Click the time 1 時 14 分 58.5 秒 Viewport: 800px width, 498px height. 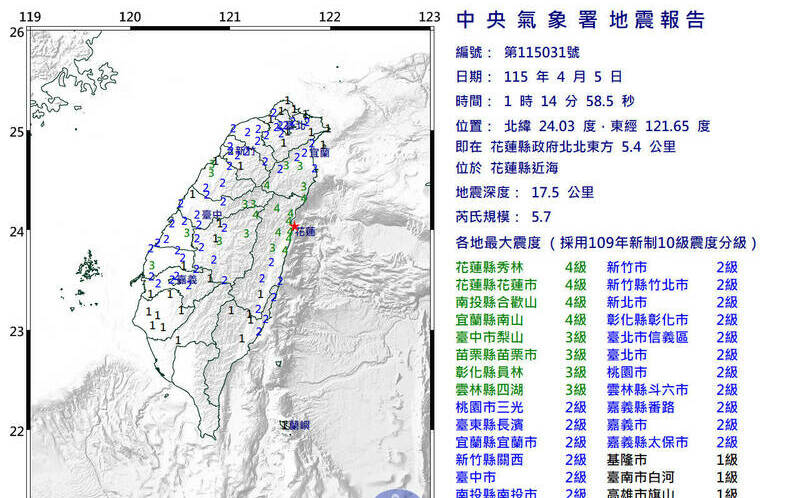[x=569, y=101]
